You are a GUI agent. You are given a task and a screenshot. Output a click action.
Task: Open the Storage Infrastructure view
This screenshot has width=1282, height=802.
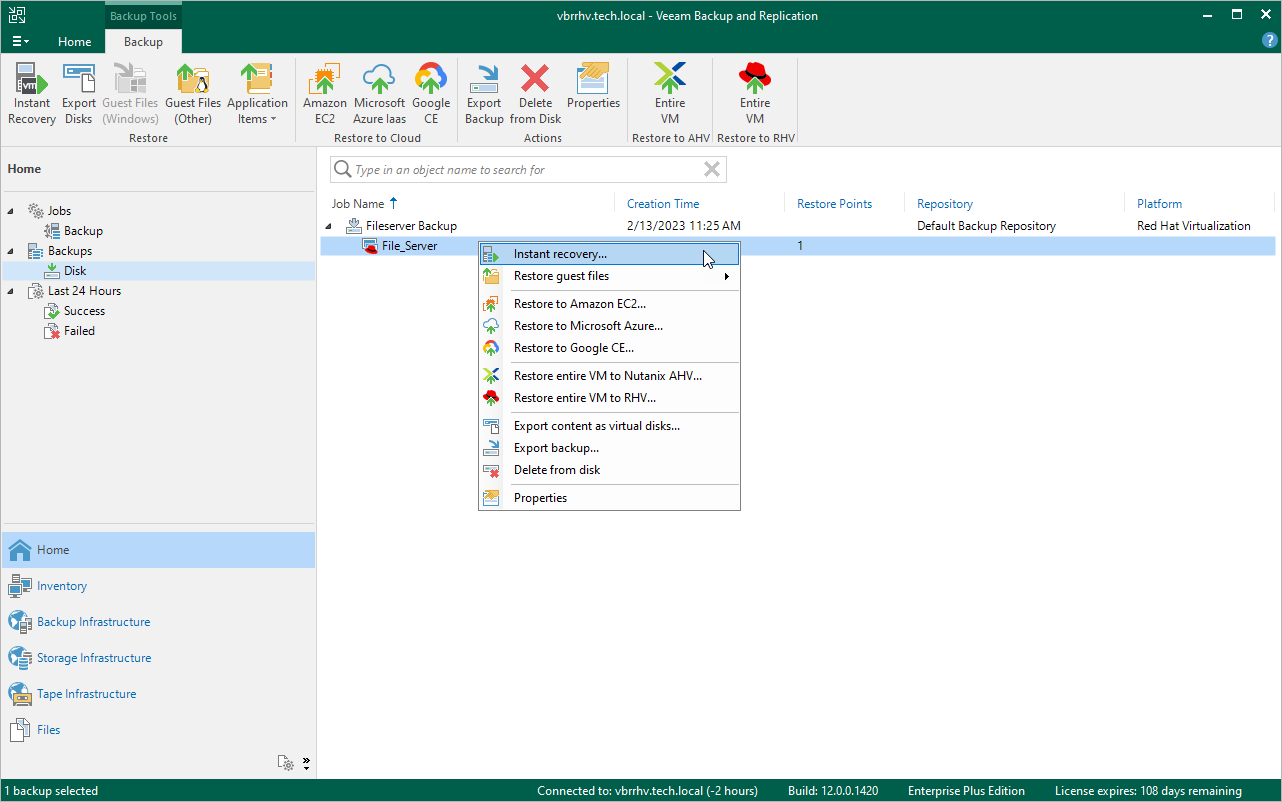point(158,658)
